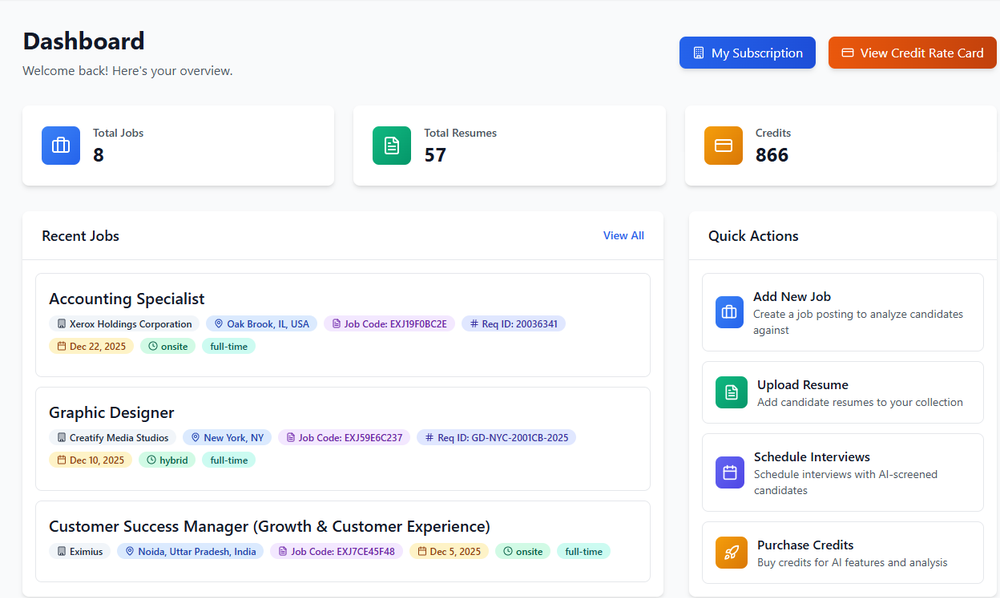The height and width of the screenshot is (598, 1000).
Task: Click the Add New Job briefcase icon
Action: tap(729, 312)
